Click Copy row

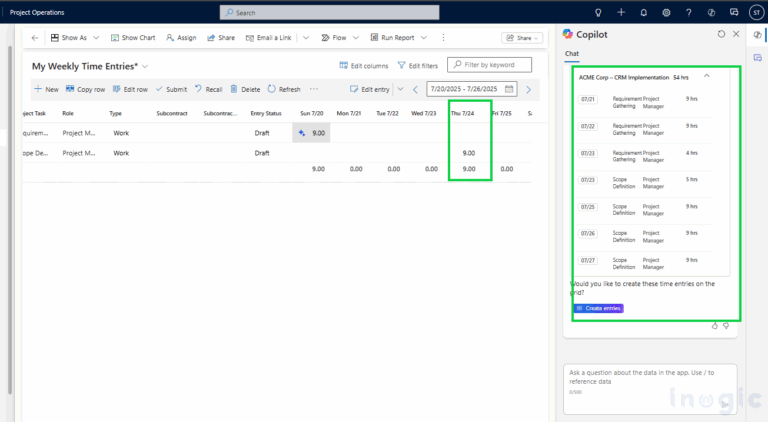point(85,89)
